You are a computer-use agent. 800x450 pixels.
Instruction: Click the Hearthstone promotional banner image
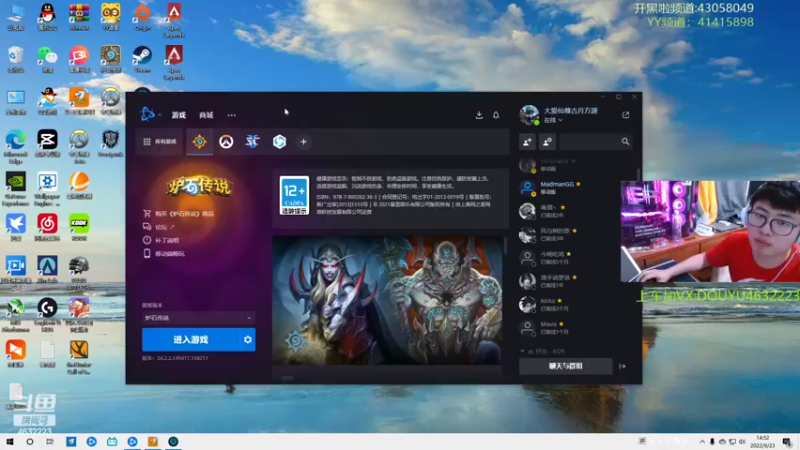click(x=387, y=301)
